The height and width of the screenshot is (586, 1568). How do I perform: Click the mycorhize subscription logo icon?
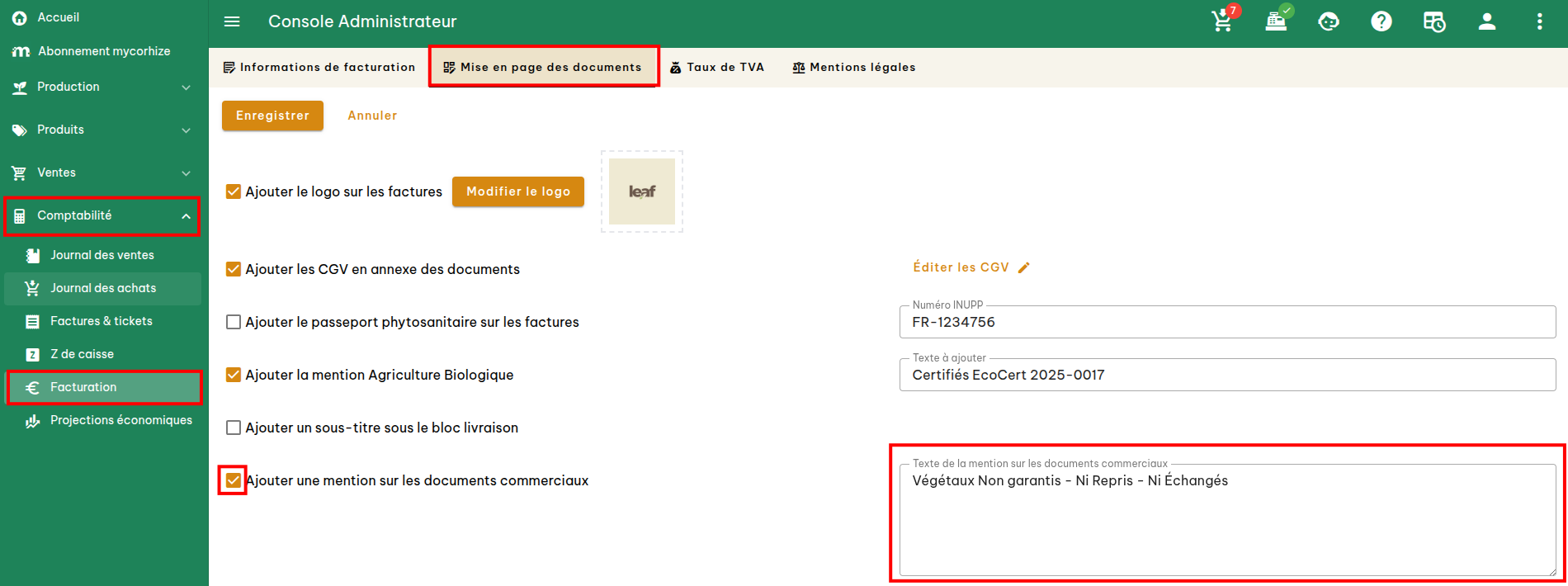tap(21, 51)
